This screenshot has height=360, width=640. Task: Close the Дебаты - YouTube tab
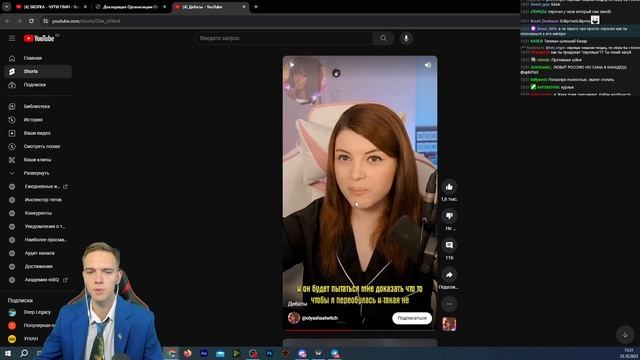[244, 7]
